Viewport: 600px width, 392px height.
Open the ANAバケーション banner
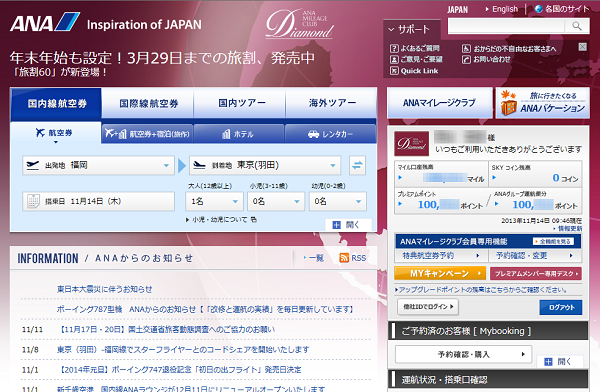[542, 103]
